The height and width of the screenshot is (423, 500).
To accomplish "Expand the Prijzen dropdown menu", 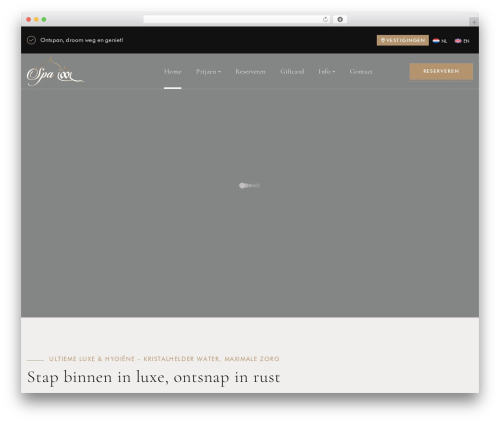I will pyautogui.click(x=208, y=72).
